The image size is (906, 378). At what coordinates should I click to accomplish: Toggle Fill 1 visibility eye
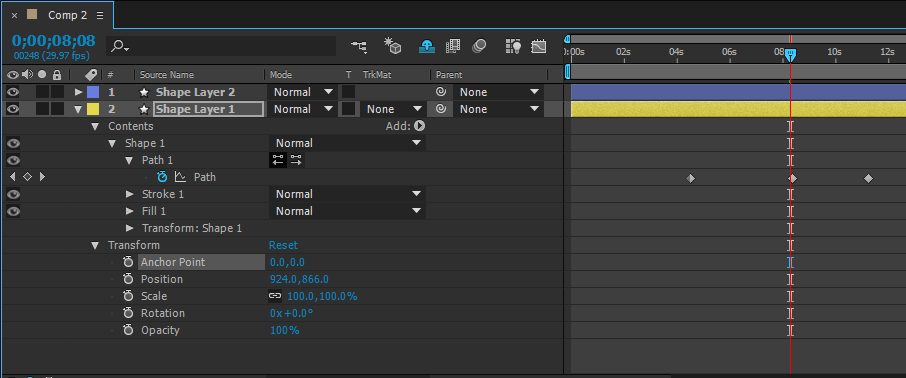(13, 211)
